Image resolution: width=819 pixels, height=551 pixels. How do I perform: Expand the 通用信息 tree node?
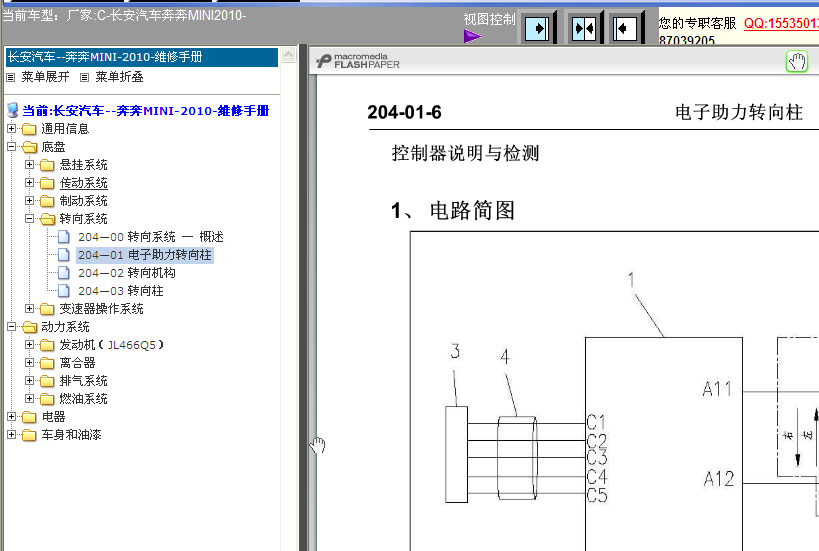(11, 128)
